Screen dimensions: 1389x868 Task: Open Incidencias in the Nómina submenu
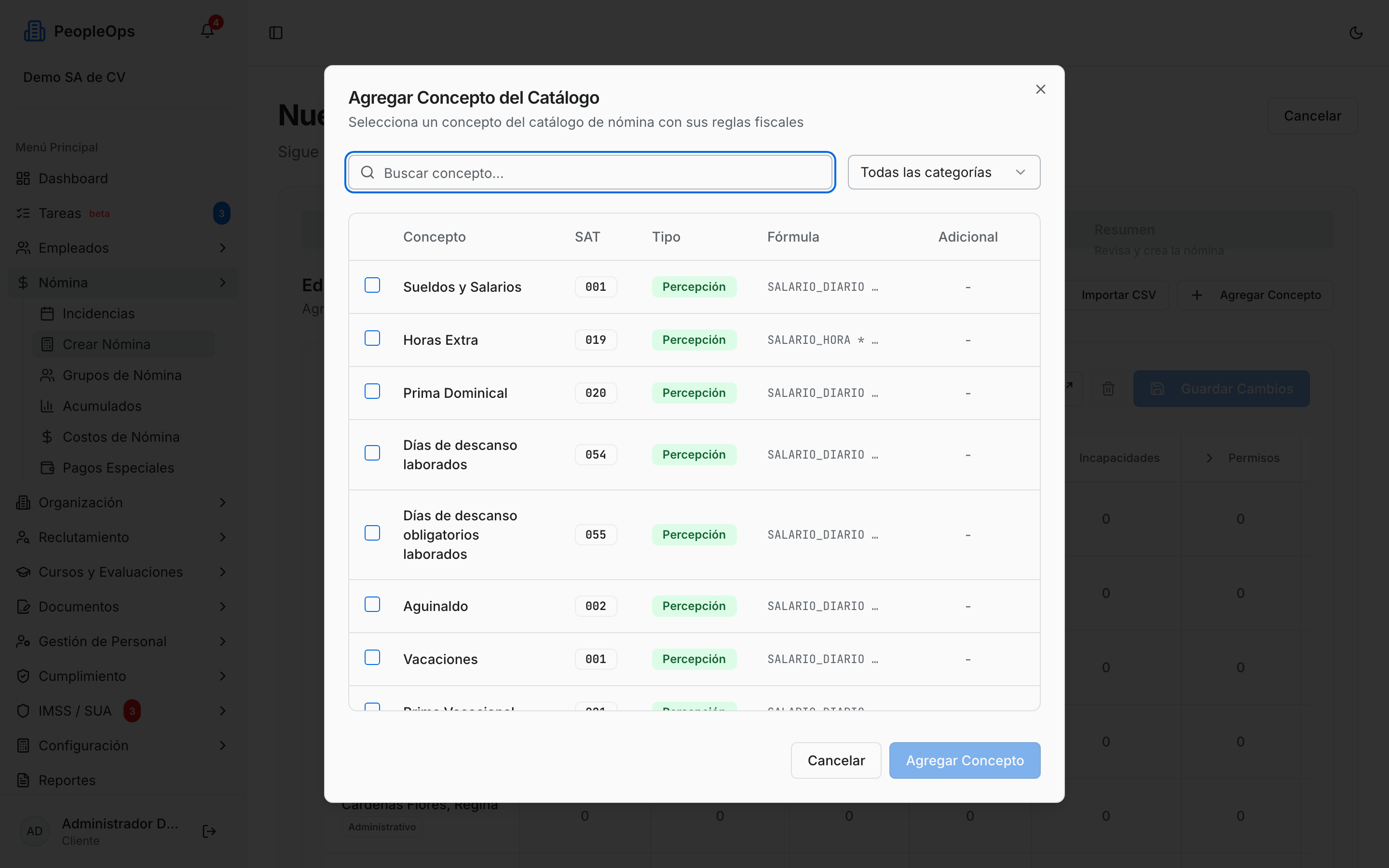click(x=98, y=313)
